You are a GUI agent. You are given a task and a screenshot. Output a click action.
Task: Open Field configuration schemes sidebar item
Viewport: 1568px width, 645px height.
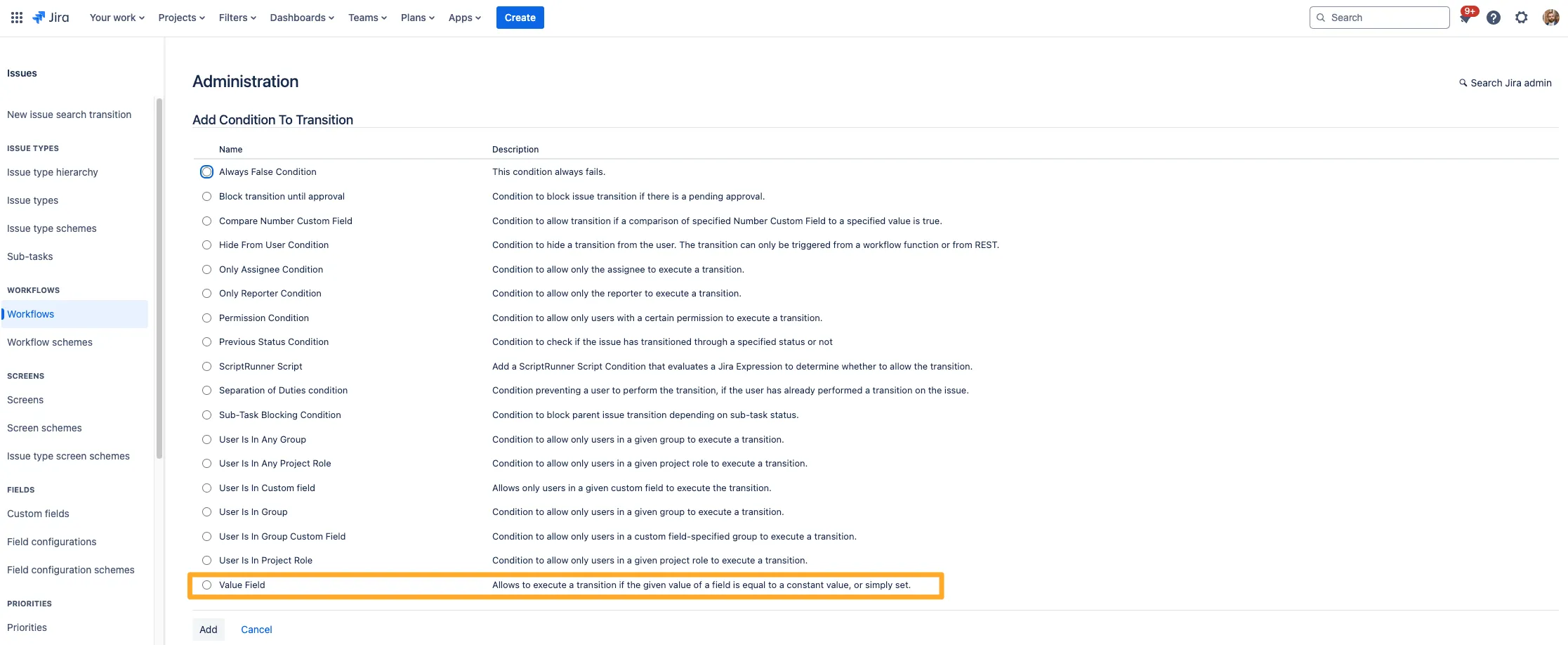pos(70,570)
